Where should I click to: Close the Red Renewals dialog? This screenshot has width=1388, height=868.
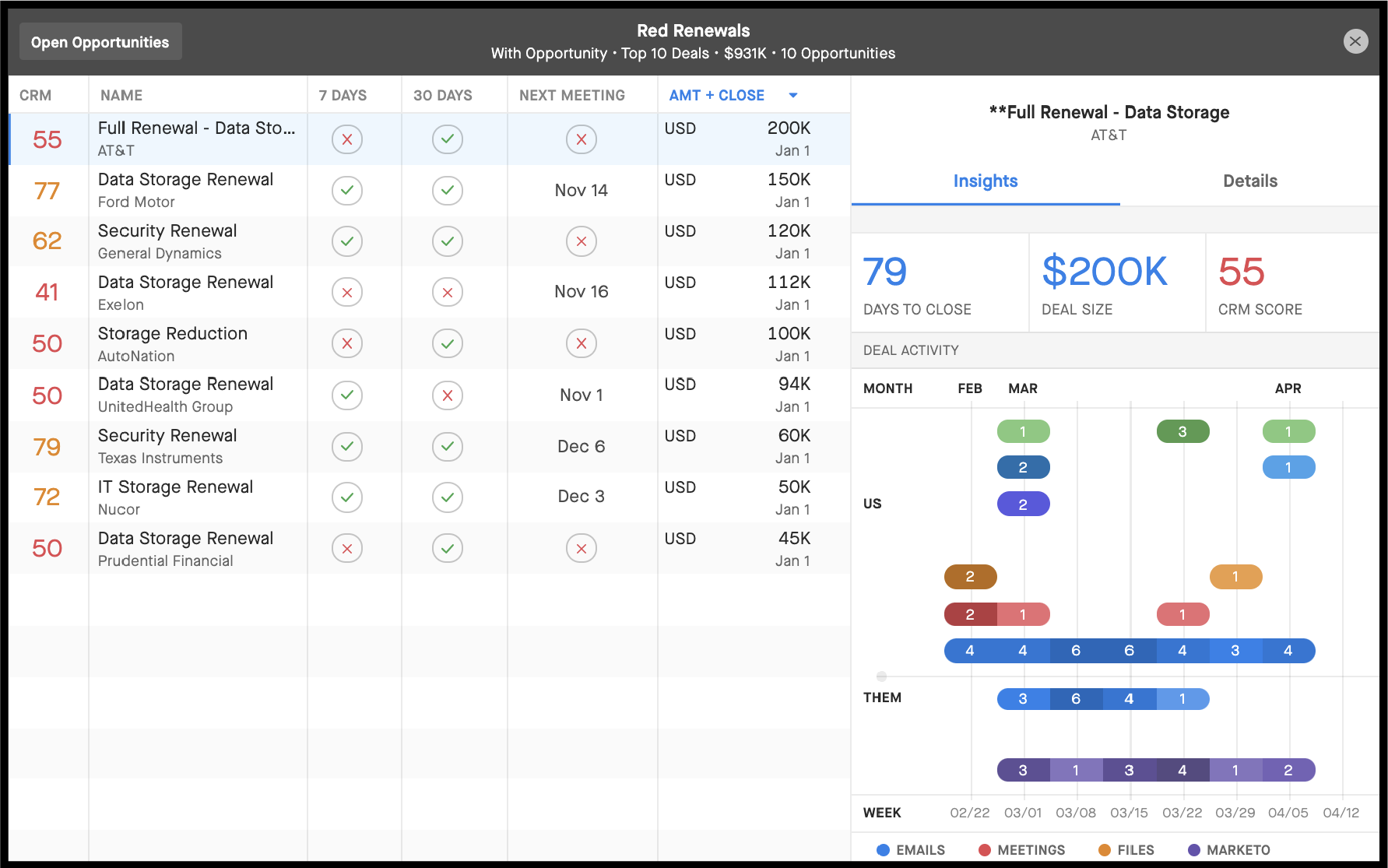pos(1355,41)
